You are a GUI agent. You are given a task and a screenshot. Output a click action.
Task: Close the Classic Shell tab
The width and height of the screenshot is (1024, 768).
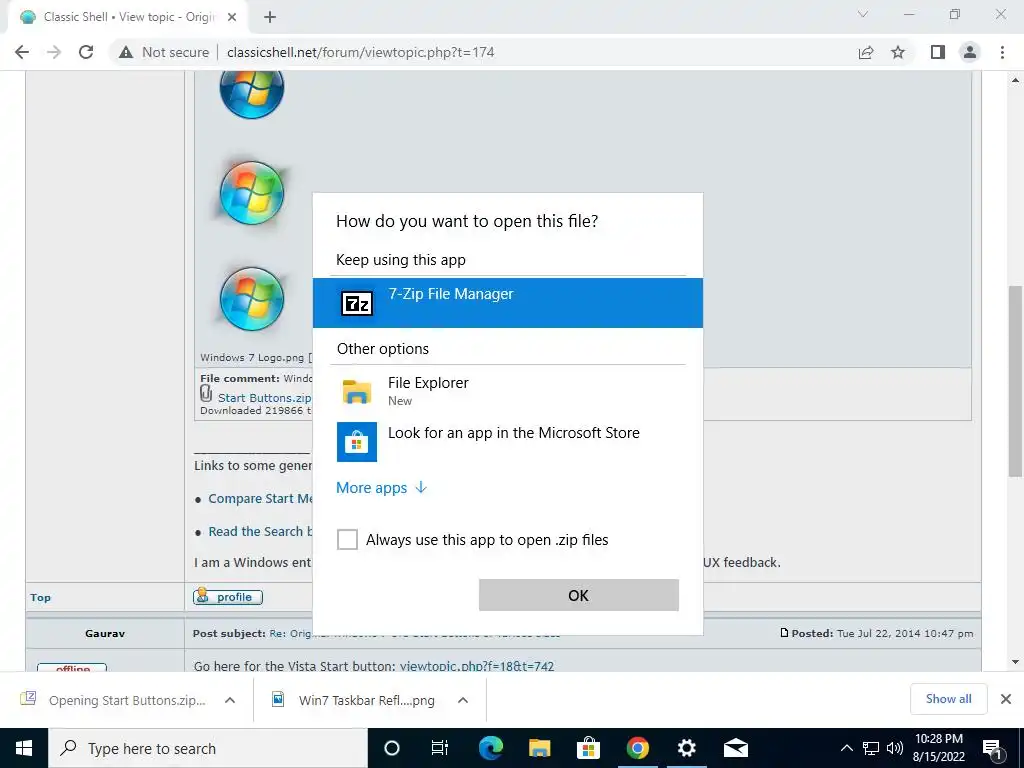pos(232,17)
